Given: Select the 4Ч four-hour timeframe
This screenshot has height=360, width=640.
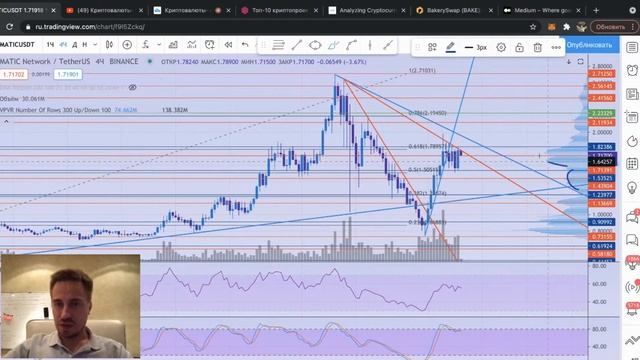Looking at the screenshot, I should point(63,44).
